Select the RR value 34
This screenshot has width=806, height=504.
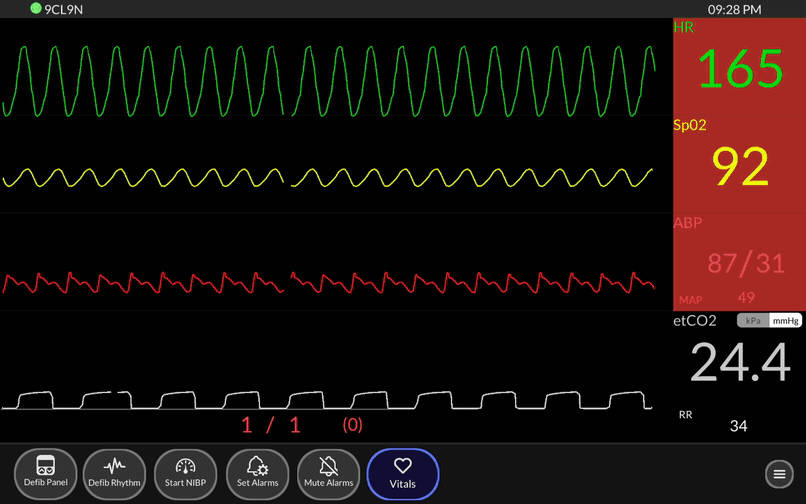[739, 426]
